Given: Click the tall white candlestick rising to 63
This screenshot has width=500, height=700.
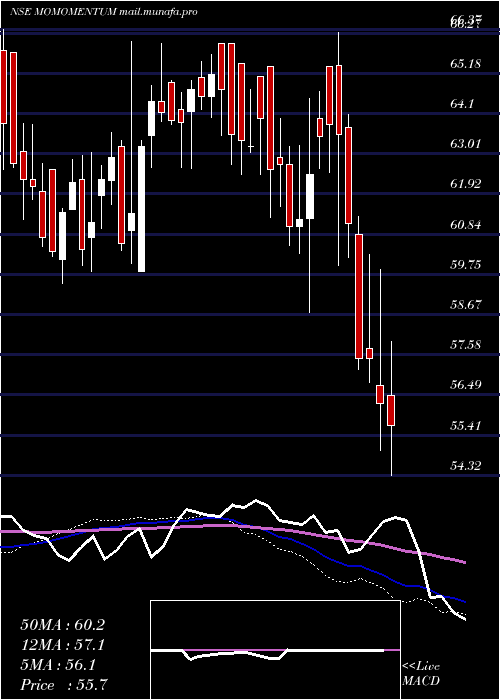Looking at the screenshot, I should (x=142, y=208).
